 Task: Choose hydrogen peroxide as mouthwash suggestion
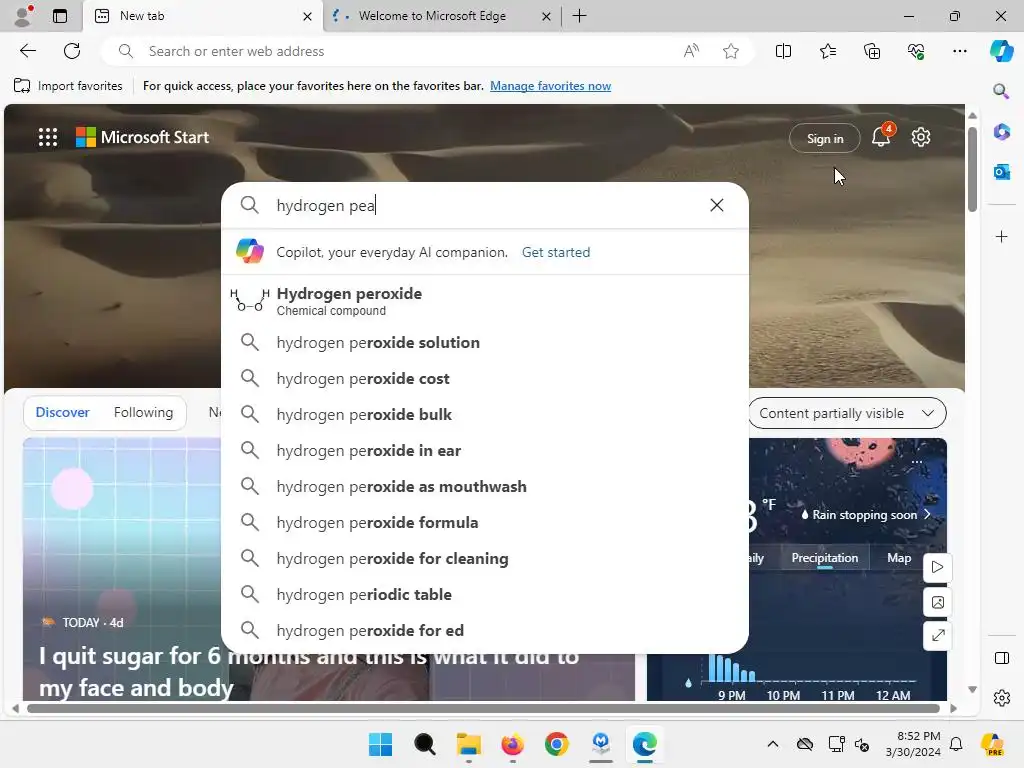[485, 486]
